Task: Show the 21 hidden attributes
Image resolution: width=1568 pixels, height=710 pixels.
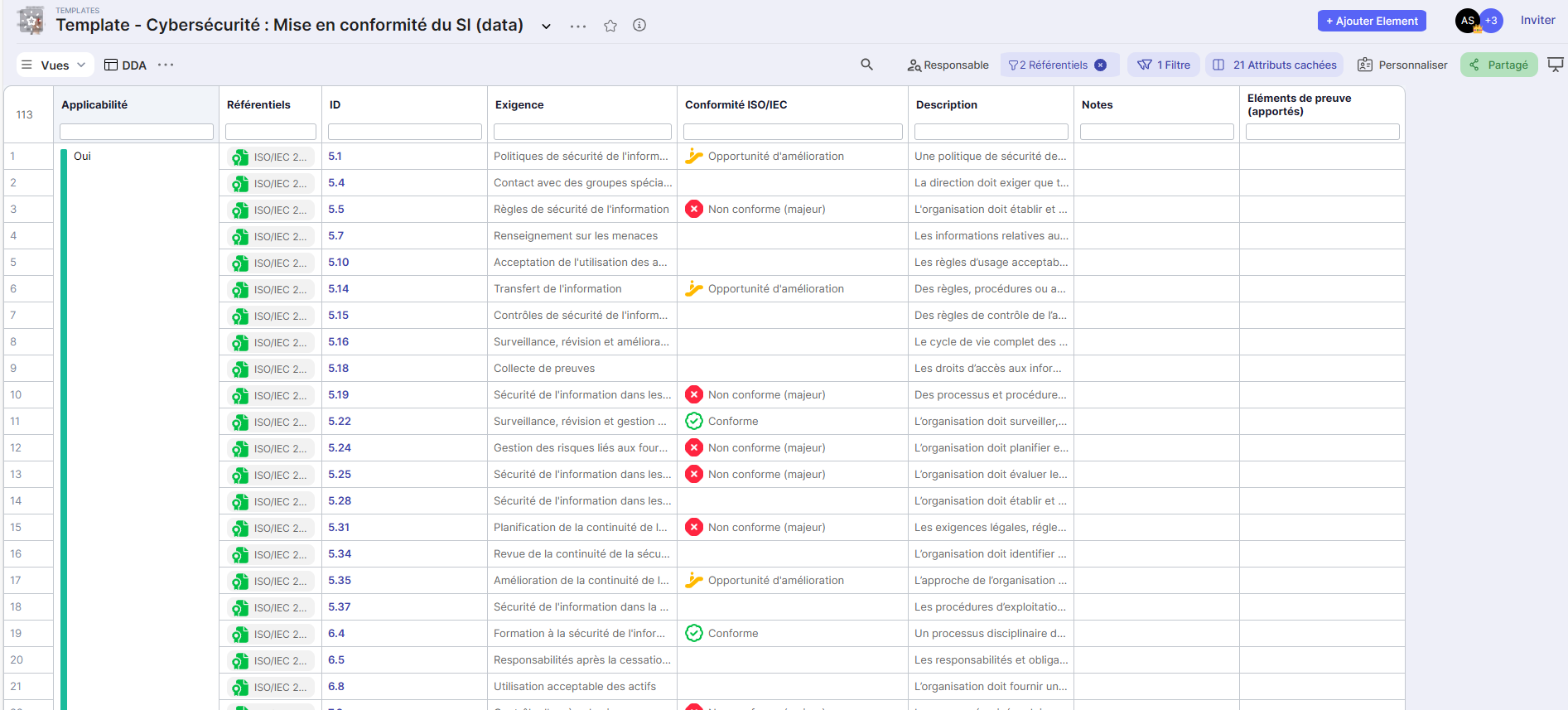Action: (x=1275, y=65)
